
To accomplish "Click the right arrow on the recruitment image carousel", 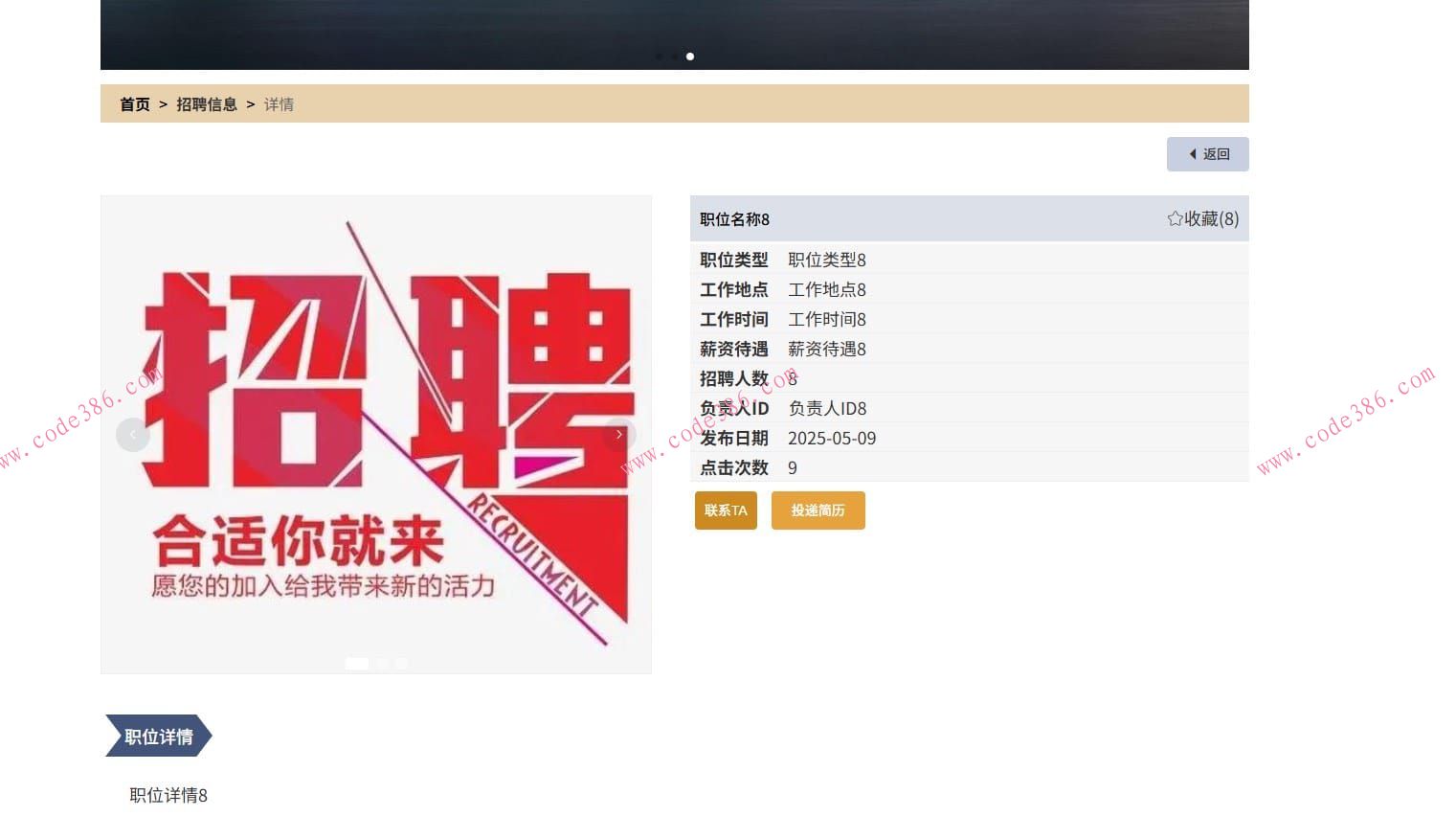I will coord(619,434).
